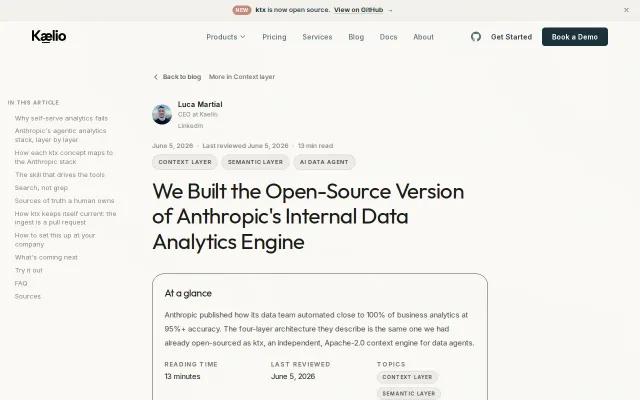This screenshot has height=400, width=640.
Task: Click the 13 min read text
Action: 315,146
